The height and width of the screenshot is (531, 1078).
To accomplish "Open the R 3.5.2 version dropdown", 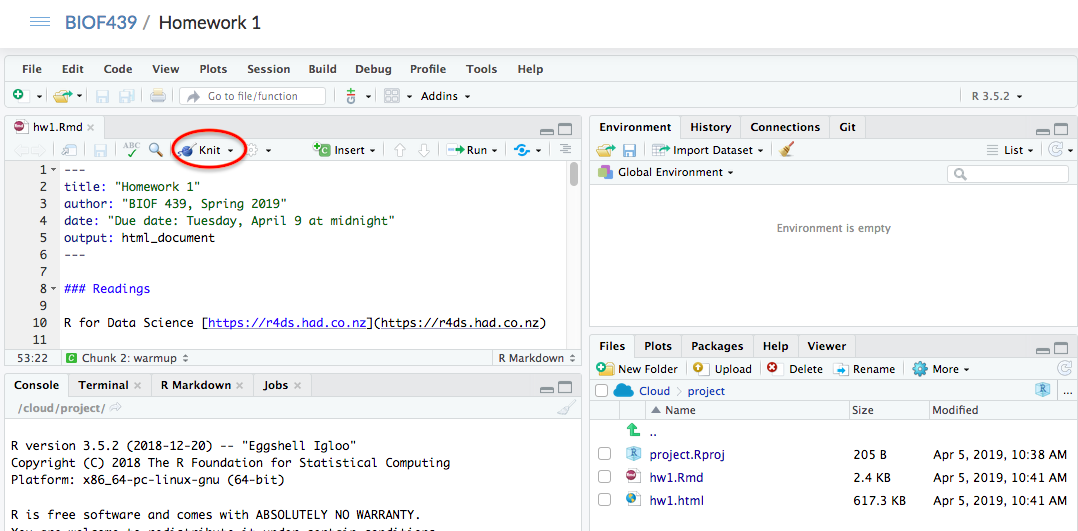I will click(x=997, y=96).
